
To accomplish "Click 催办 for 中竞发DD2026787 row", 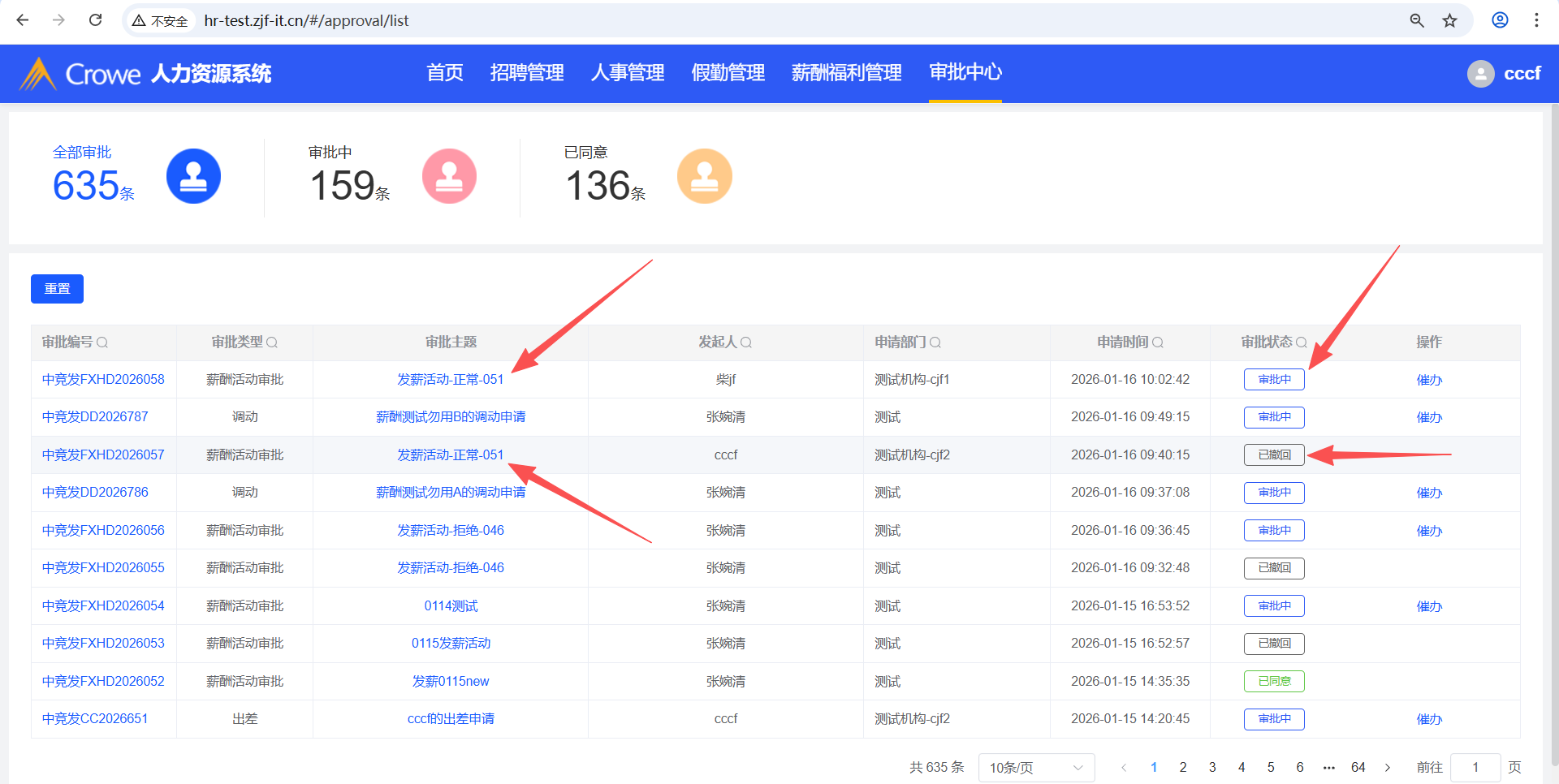I will coord(1429,417).
